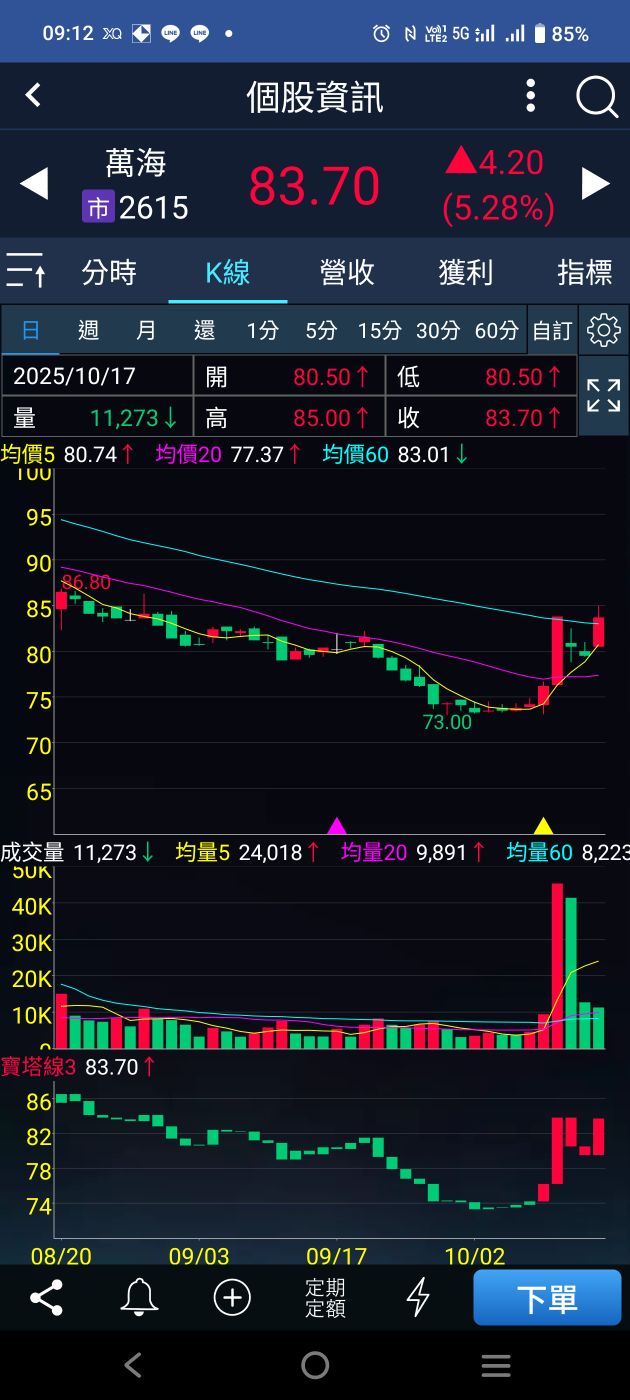The image size is (630, 1400).
Task: Open the sort list icon beside 分時
Action: tap(25, 271)
